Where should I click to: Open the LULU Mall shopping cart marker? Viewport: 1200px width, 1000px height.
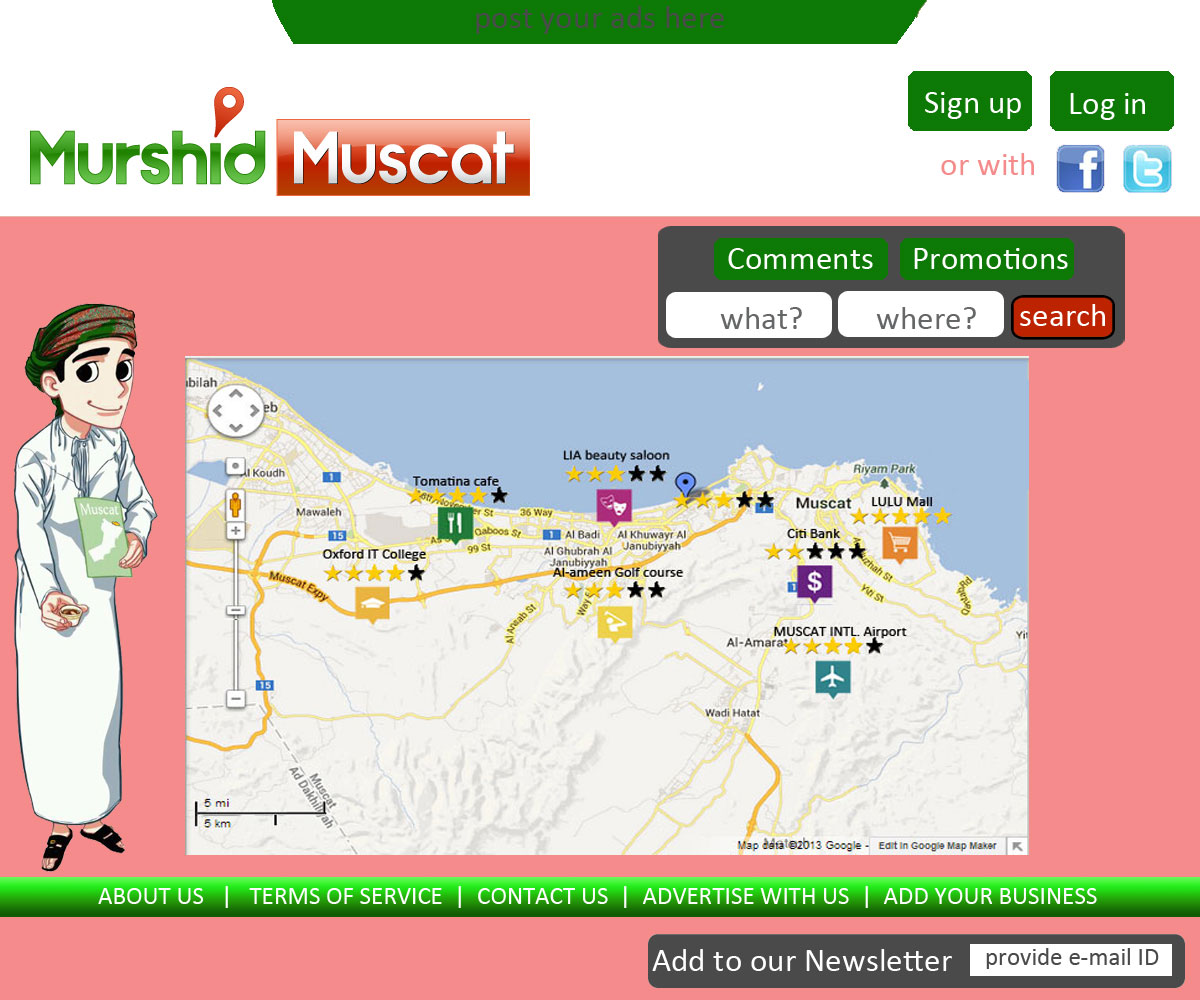[x=900, y=544]
